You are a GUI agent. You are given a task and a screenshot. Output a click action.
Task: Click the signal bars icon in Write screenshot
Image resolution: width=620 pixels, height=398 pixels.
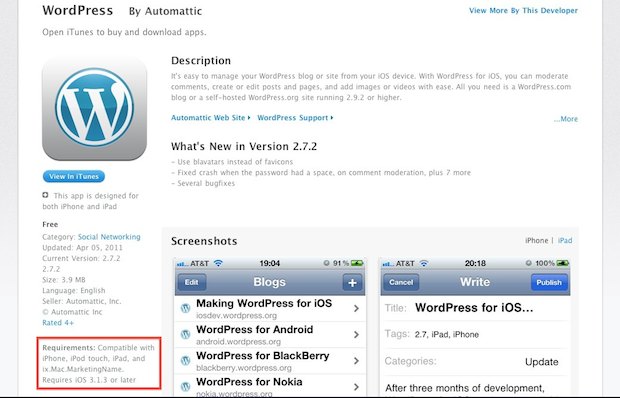pos(388,264)
